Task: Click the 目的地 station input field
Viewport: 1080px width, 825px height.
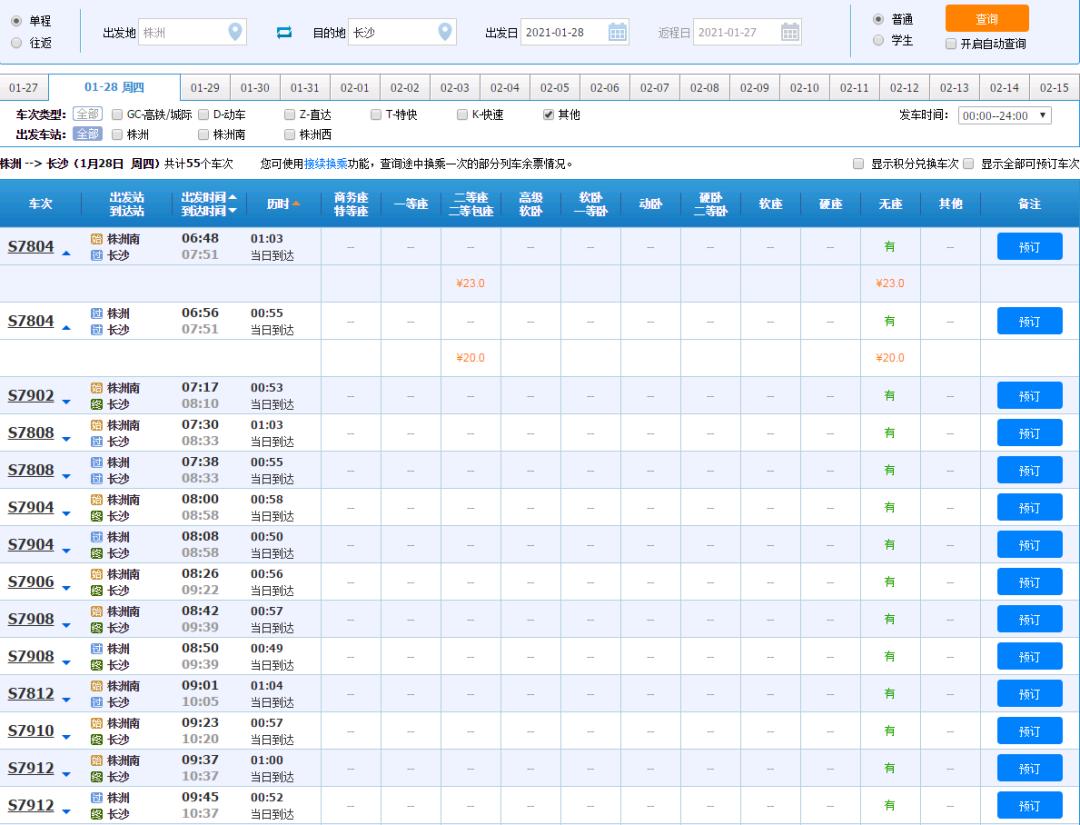Action: click(402, 32)
